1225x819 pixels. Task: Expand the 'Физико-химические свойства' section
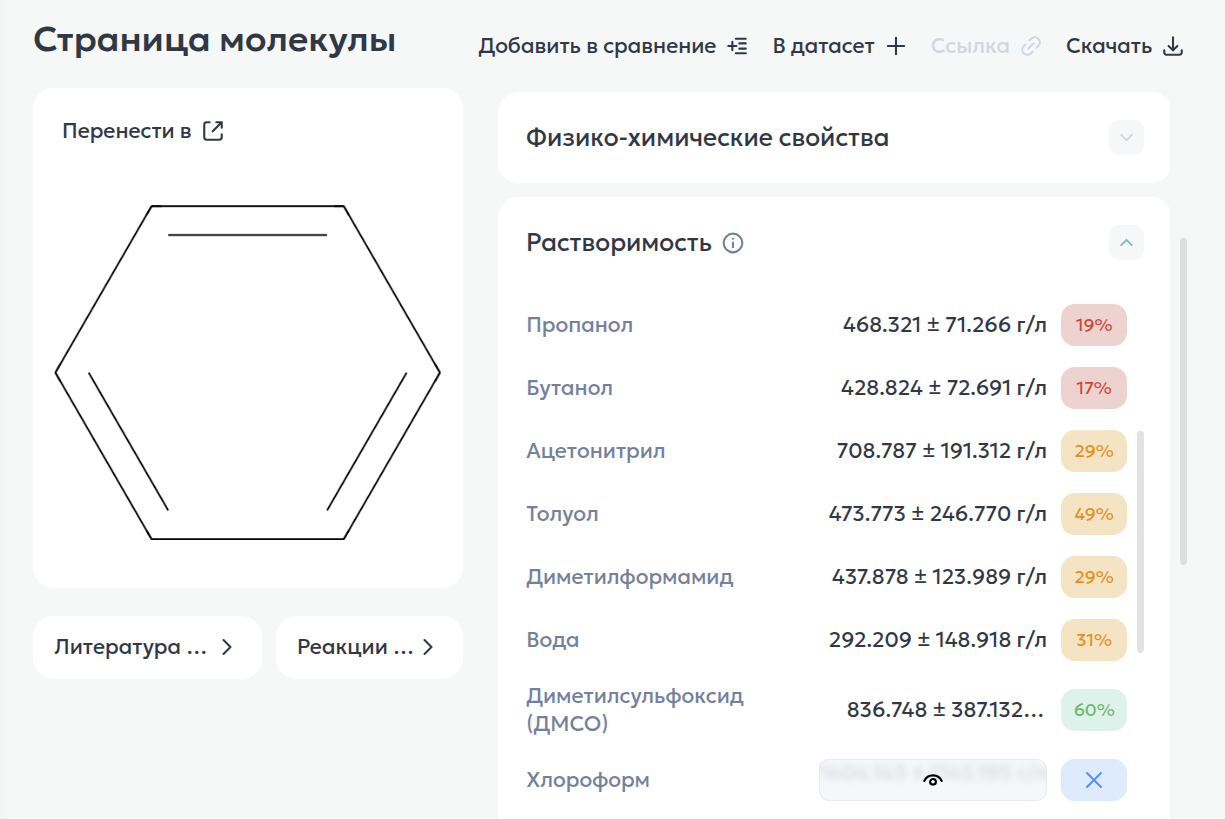point(1126,138)
